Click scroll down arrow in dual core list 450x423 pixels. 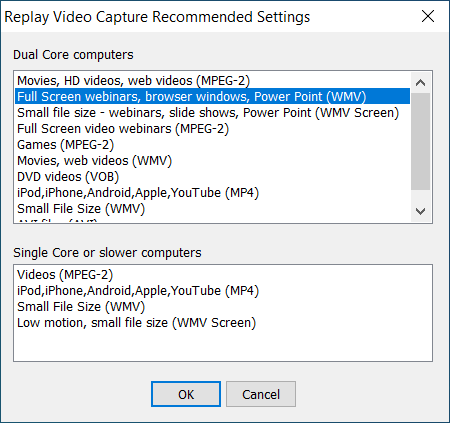[x=420, y=211]
